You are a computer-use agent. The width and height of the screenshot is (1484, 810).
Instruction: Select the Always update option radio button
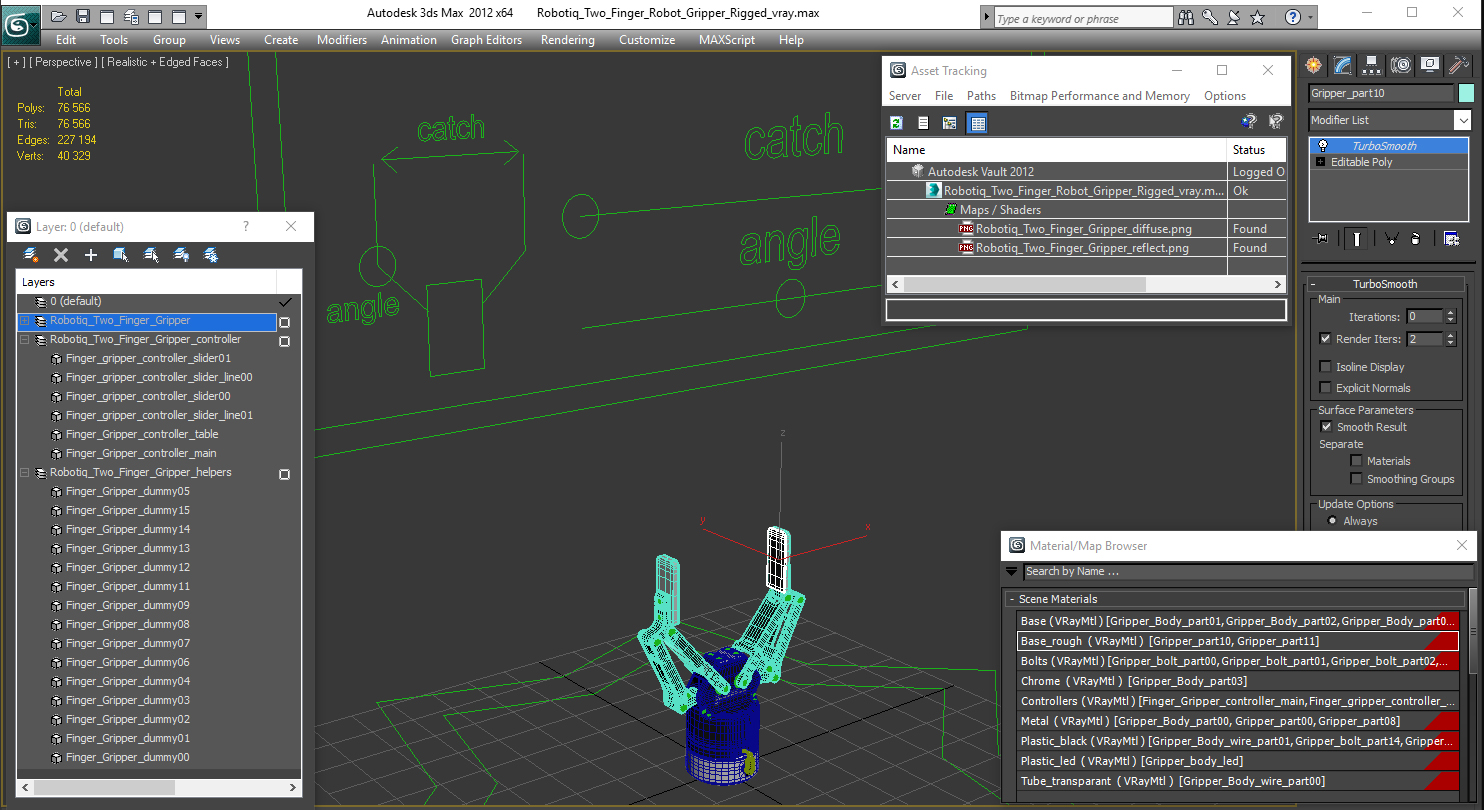point(1332,521)
